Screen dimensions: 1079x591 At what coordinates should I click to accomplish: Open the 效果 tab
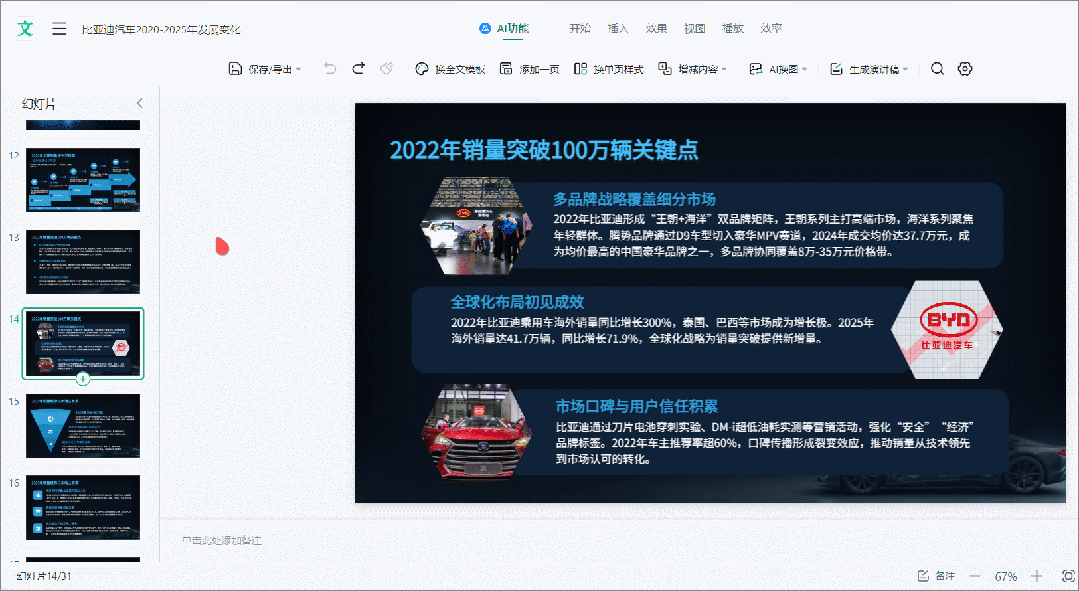point(656,28)
